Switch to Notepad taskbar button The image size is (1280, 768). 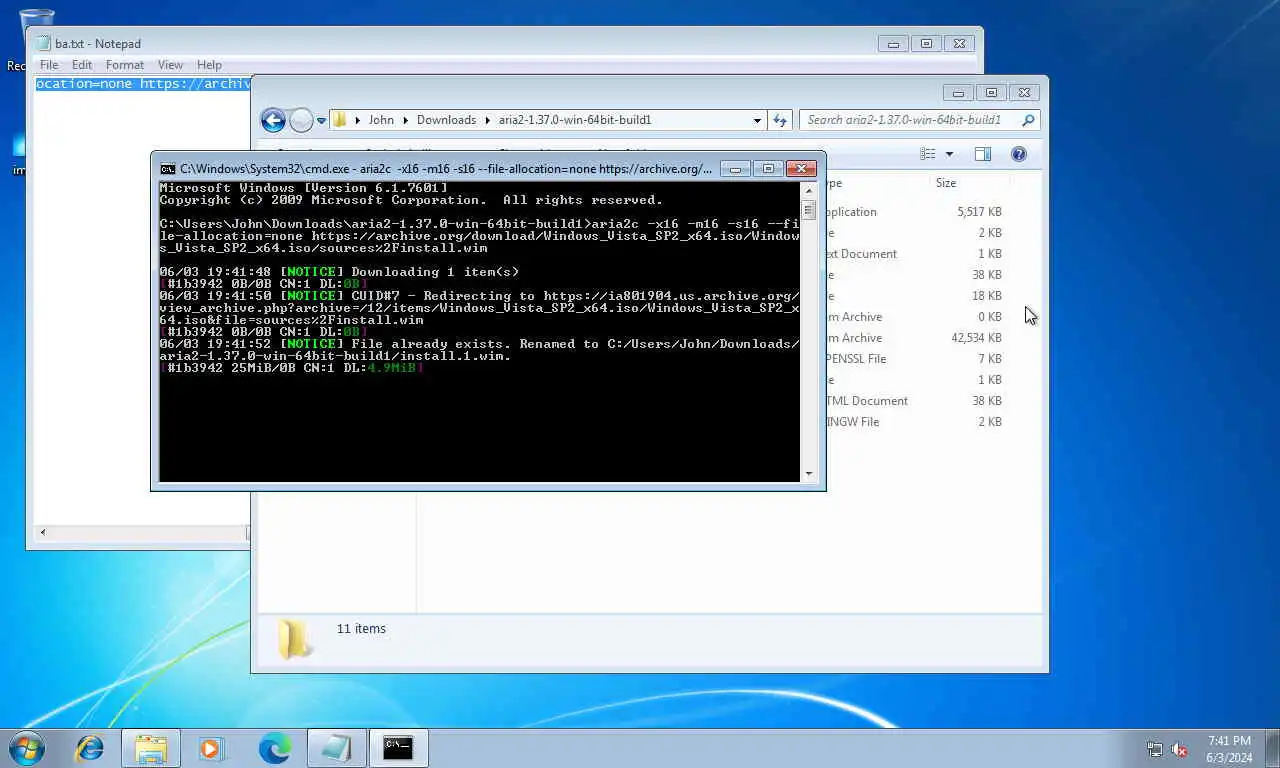pyautogui.click(x=336, y=748)
